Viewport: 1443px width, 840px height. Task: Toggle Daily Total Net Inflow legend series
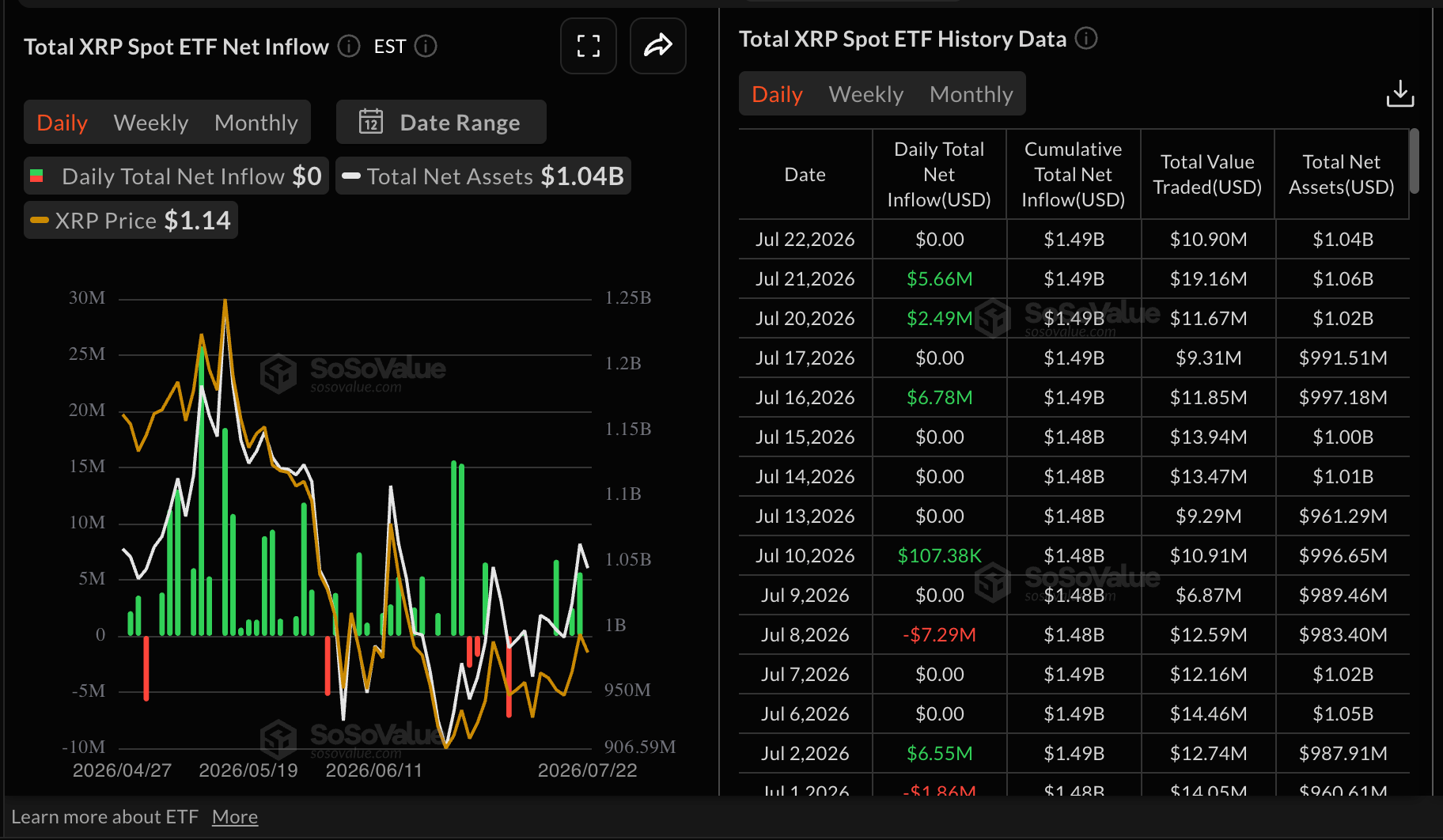point(176,176)
